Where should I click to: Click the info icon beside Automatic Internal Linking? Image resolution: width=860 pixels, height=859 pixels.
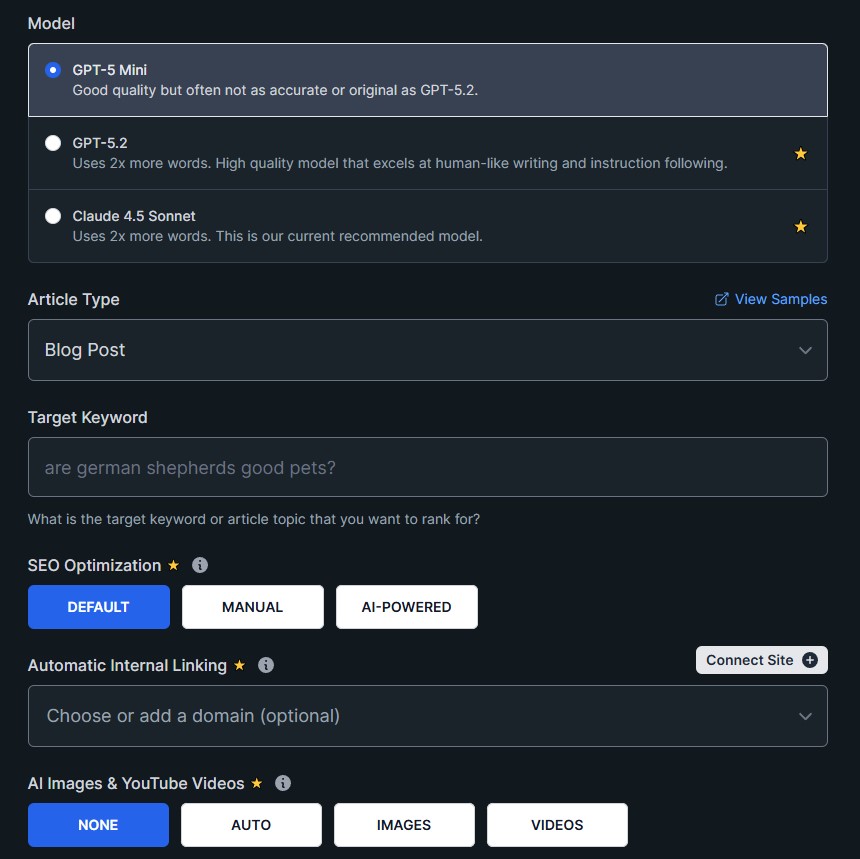[x=265, y=665]
